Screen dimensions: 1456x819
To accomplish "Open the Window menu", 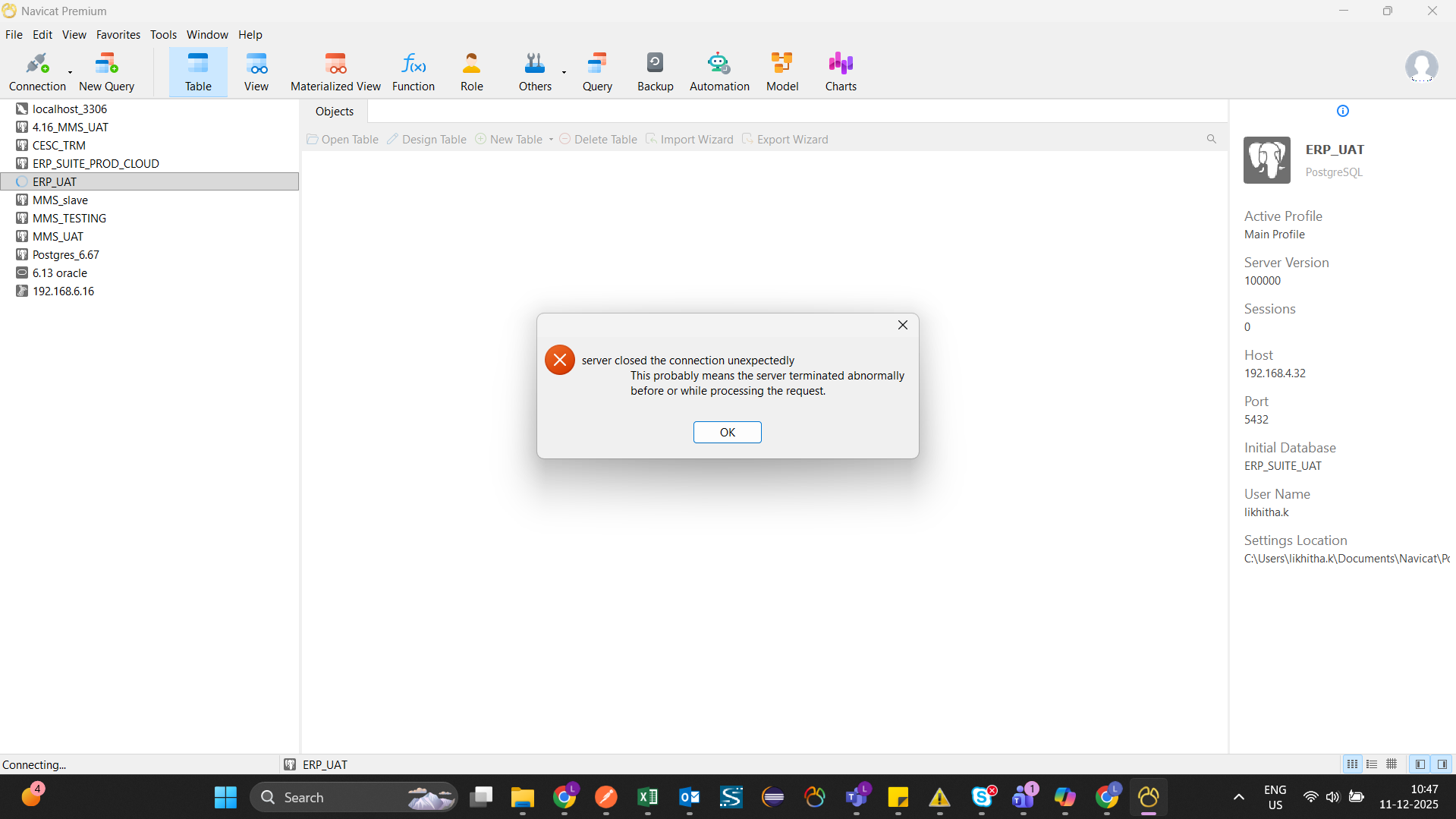I will tap(207, 35).
